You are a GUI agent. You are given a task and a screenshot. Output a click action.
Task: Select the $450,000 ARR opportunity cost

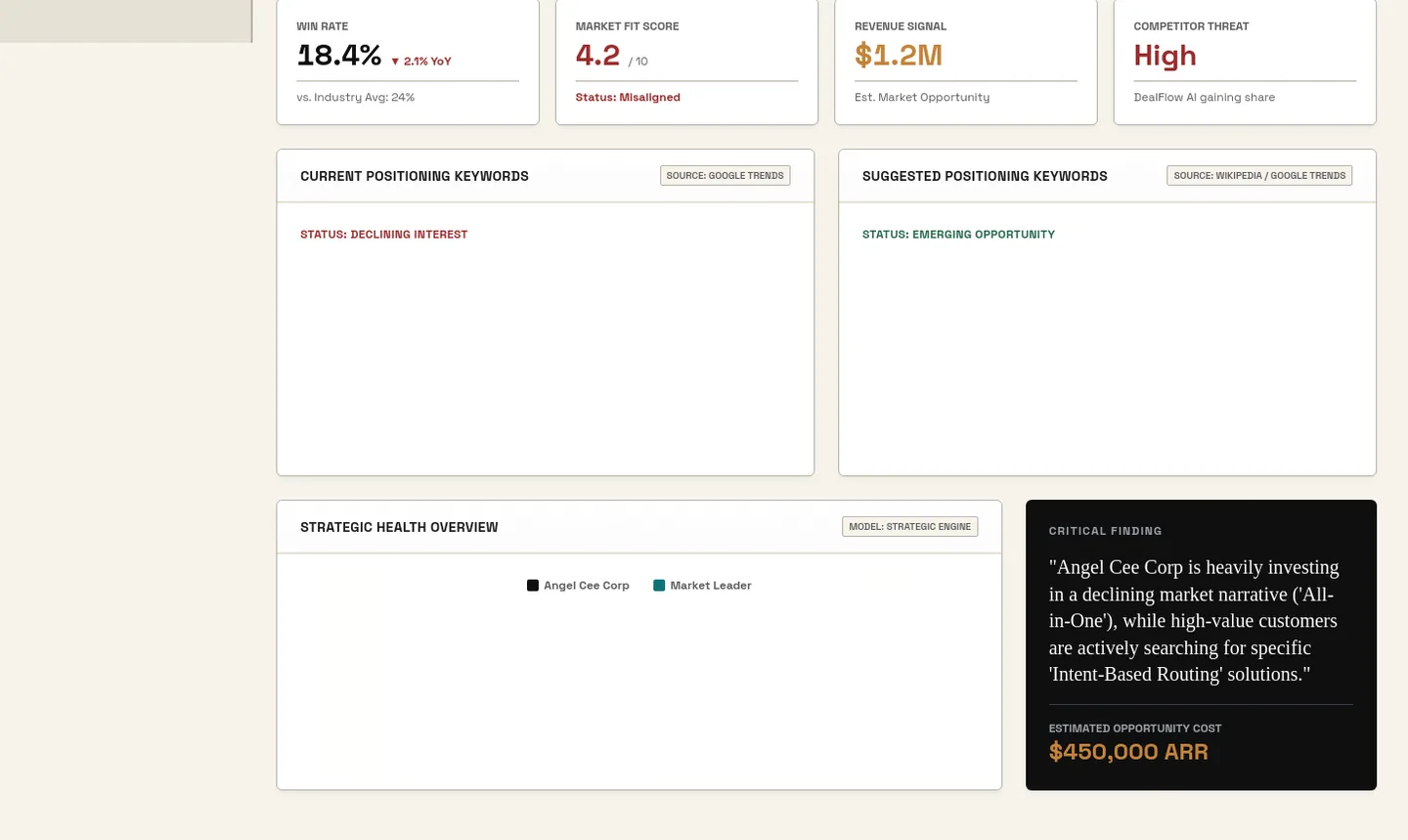(1128, 752)
